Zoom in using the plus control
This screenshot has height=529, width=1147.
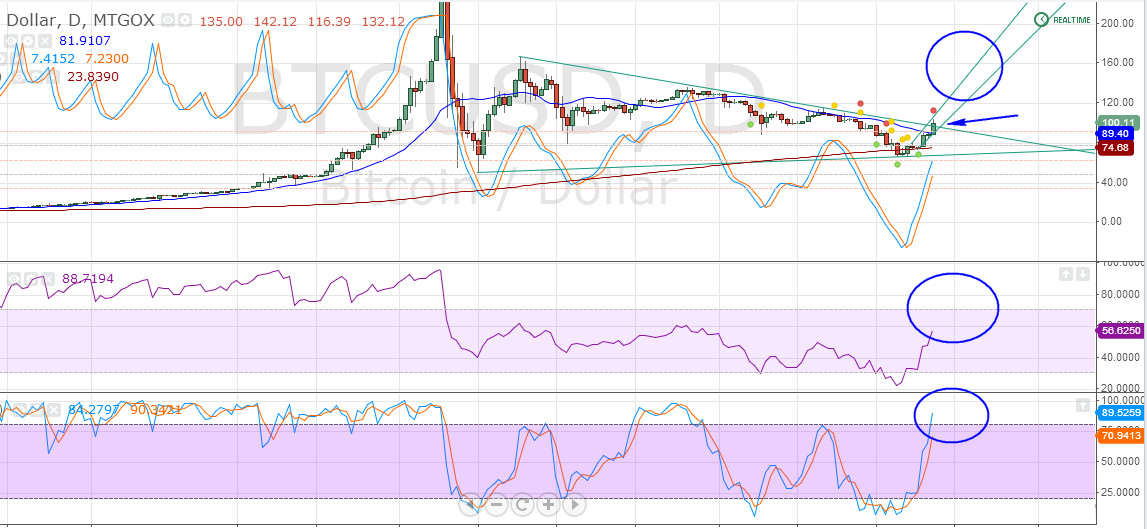pyautogui.click(x=548, y=504)
